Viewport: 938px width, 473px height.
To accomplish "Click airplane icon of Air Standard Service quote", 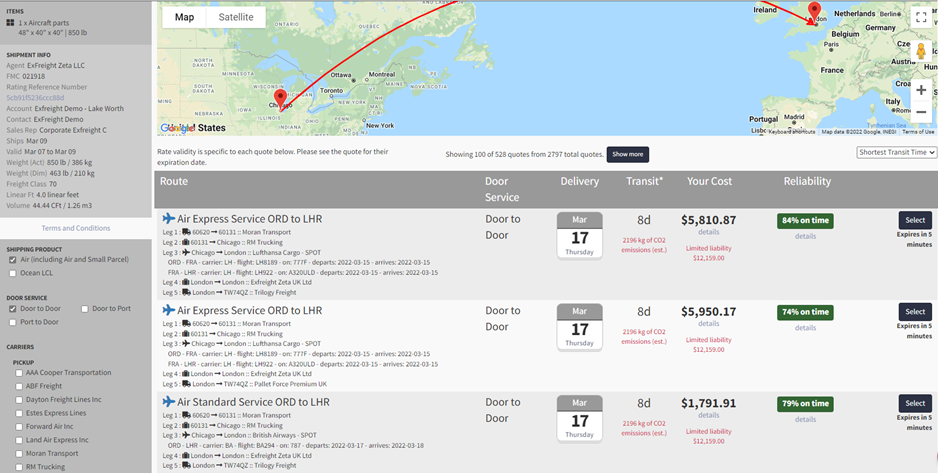I will pyautogui.click(x=169, y=401).
